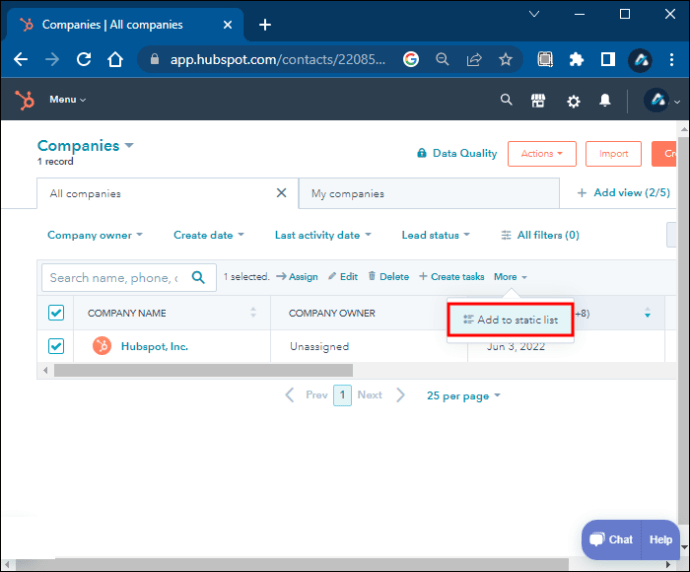This screenshot has height=572, width=690.
Task: Open the notifications bell
Action: pos(606,101)
